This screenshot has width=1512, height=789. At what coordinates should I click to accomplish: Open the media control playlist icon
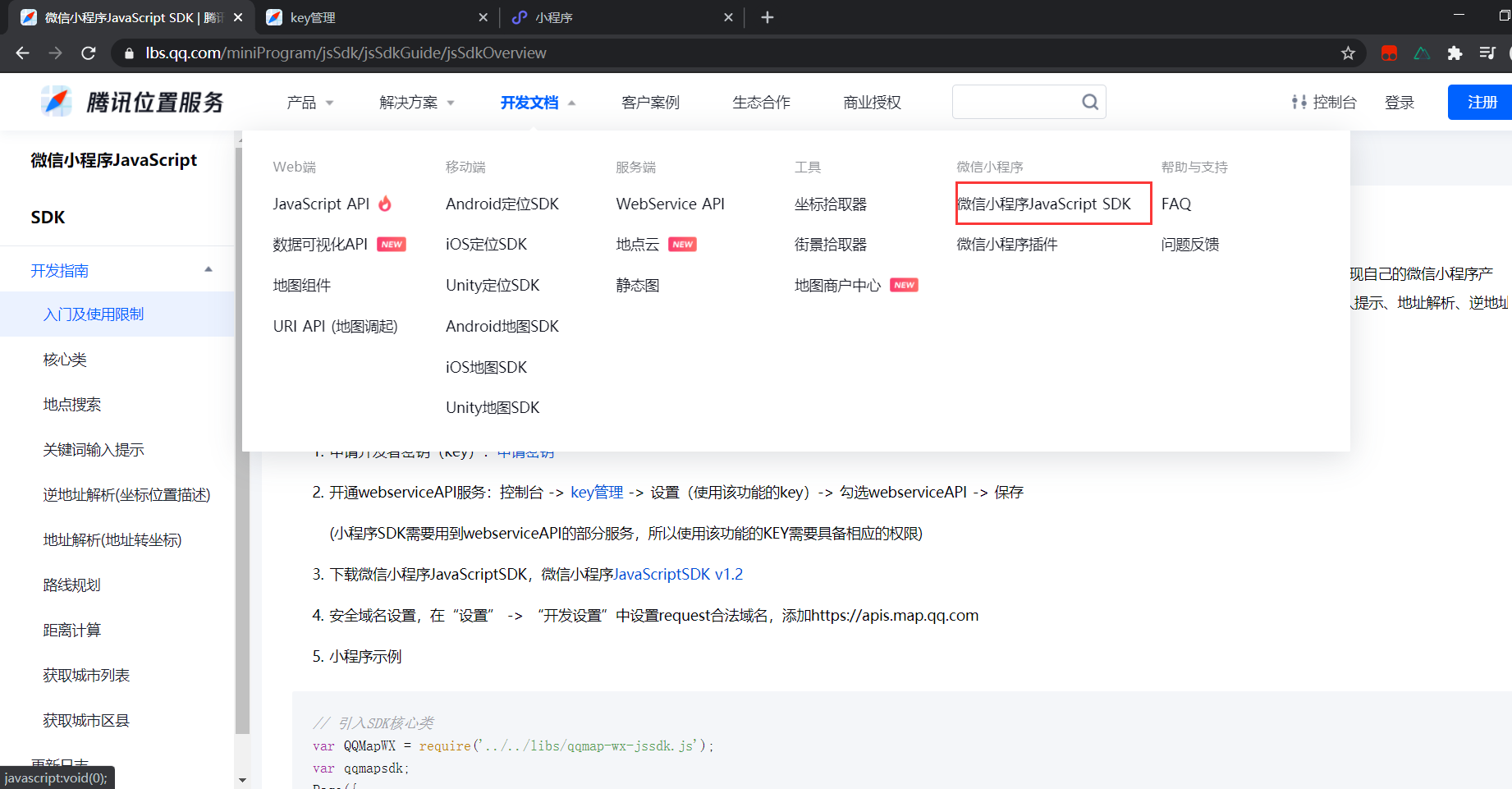click(1487, 53)
